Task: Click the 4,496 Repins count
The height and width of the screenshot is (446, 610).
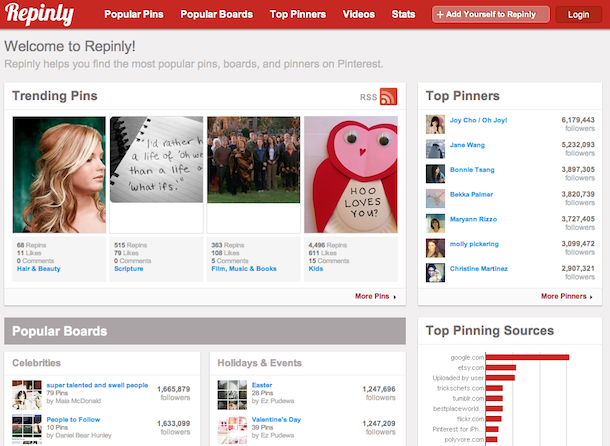Action: point(328,245)
